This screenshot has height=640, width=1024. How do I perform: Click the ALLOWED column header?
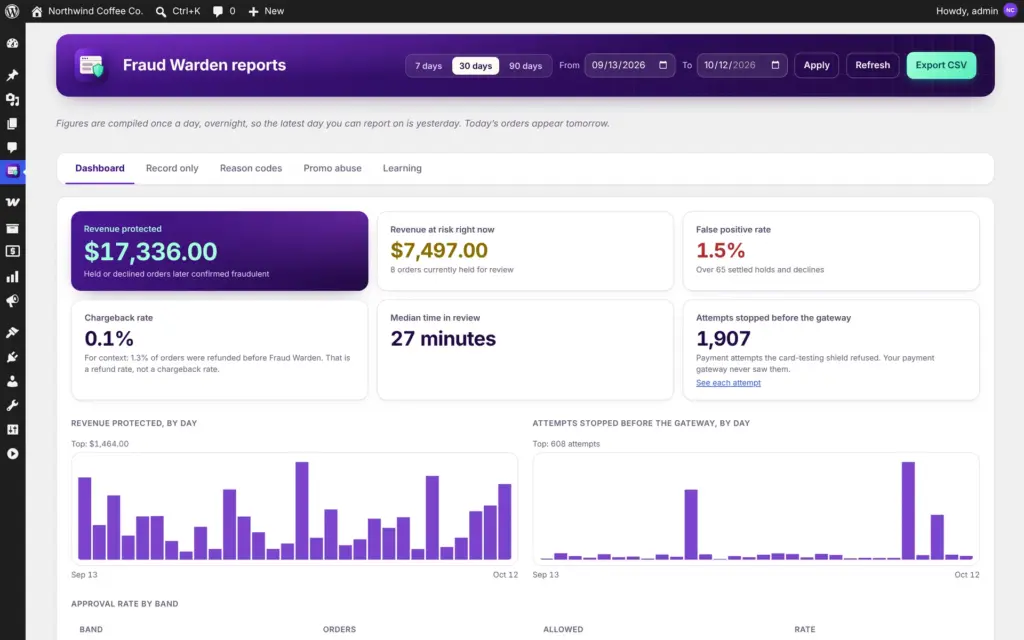[563, 630]
